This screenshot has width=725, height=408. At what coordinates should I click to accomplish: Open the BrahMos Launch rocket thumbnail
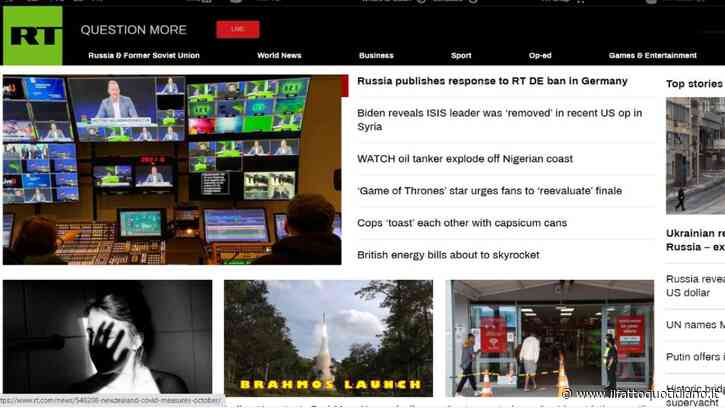328,338
